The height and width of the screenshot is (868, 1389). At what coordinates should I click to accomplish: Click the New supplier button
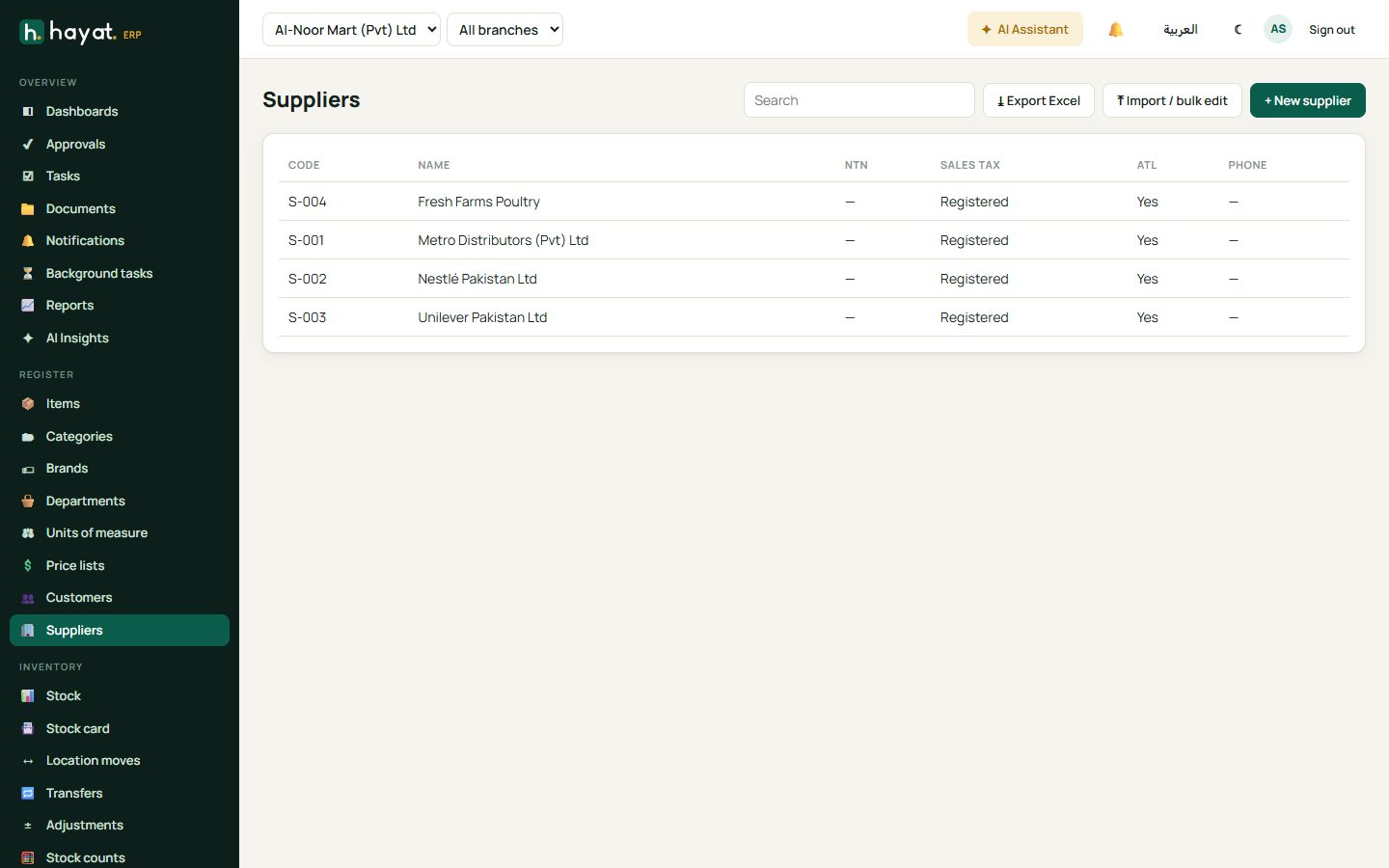pyautogui.click(x=1308, y=100)
